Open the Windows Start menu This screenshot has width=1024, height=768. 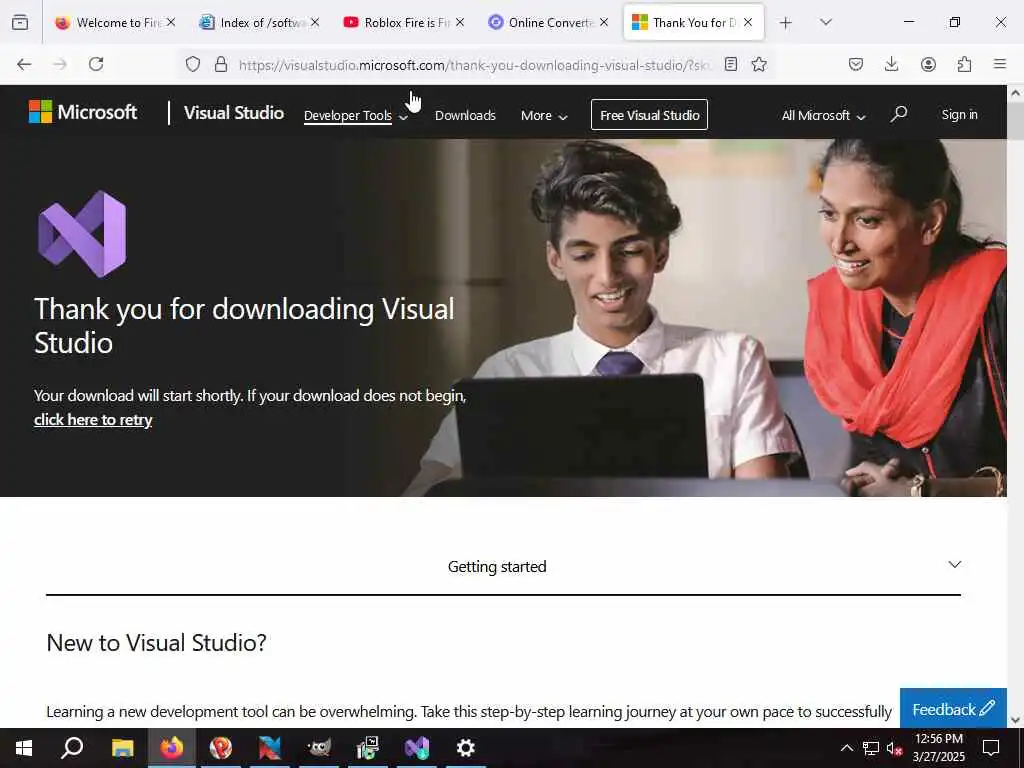(x=24, y=748)
